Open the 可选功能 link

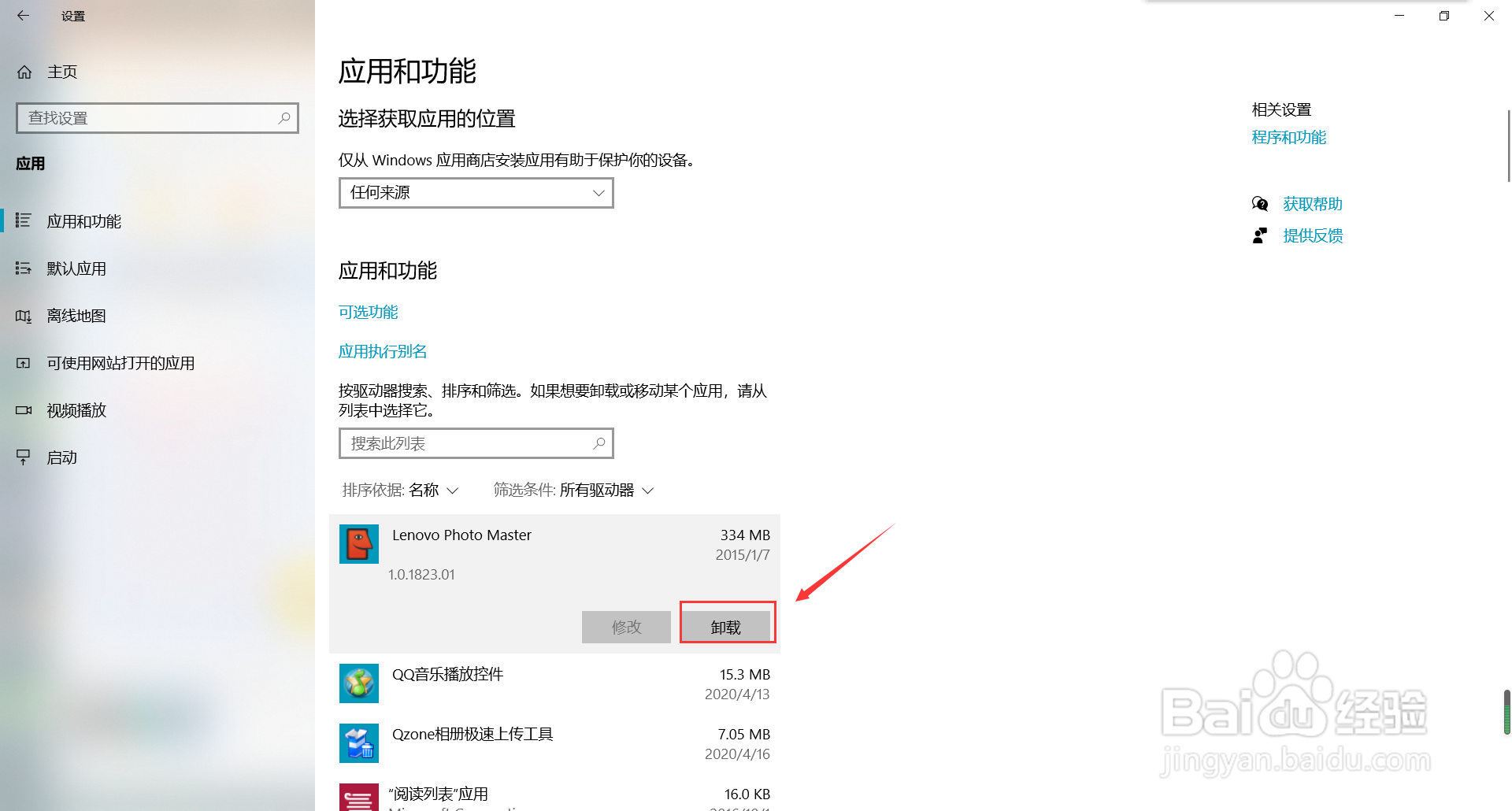click(368, 312)
